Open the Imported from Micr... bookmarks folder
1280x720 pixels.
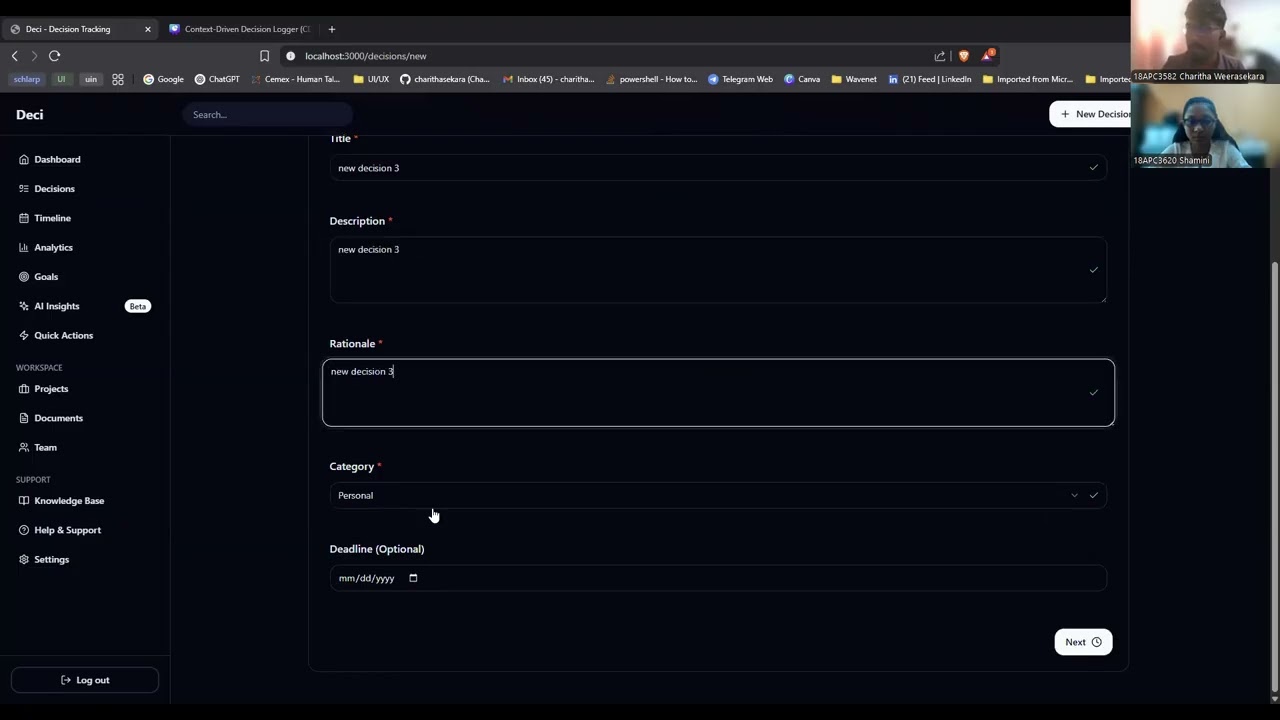[1029, 79]
